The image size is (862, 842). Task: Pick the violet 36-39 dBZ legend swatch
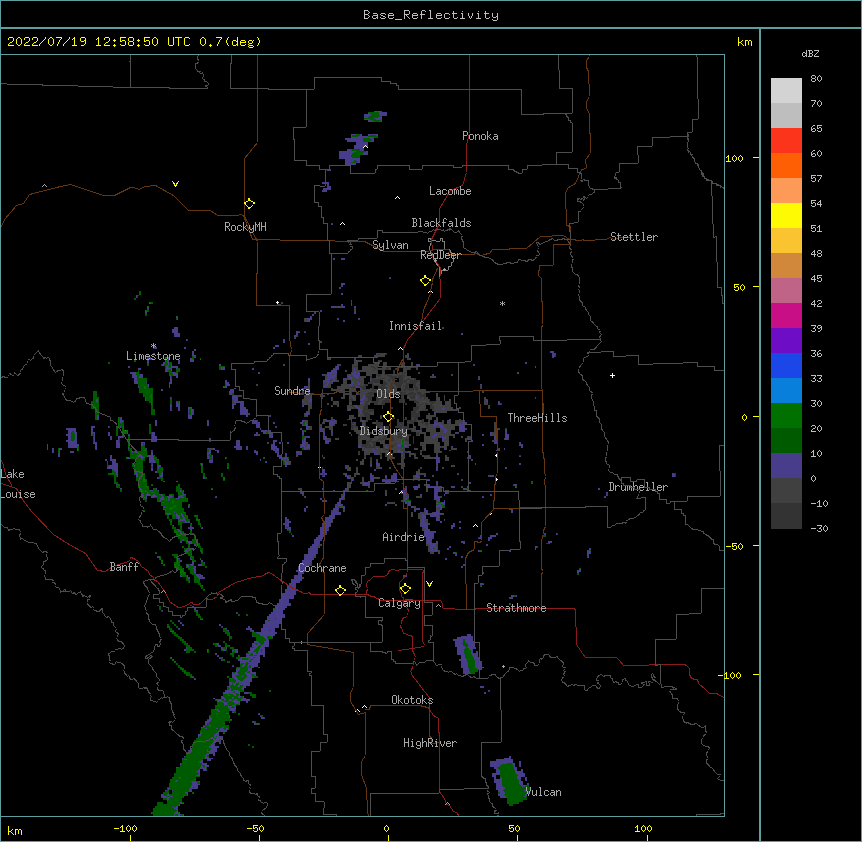click(786, 341)
